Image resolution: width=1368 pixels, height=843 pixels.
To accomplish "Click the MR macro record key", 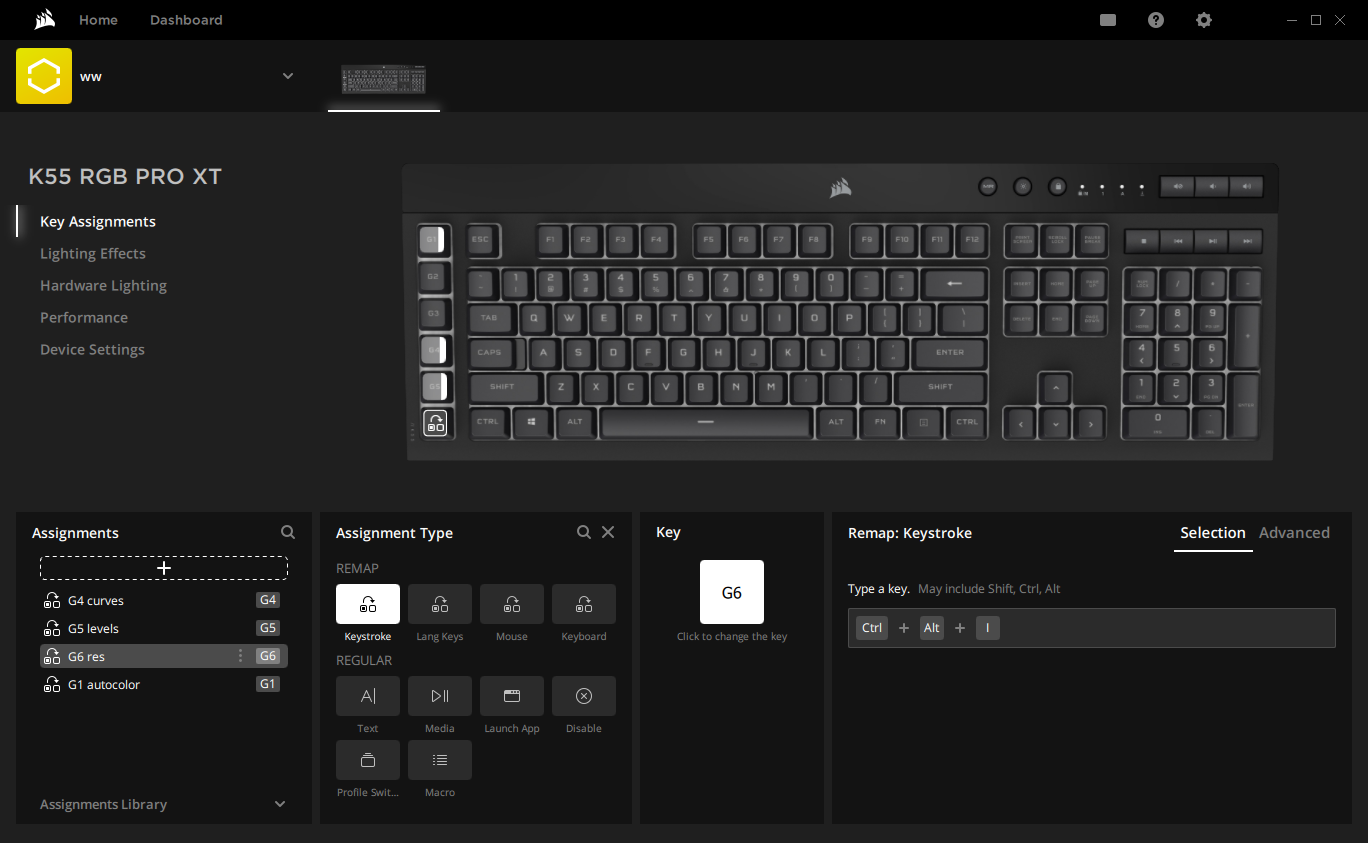I will (987, 186).
